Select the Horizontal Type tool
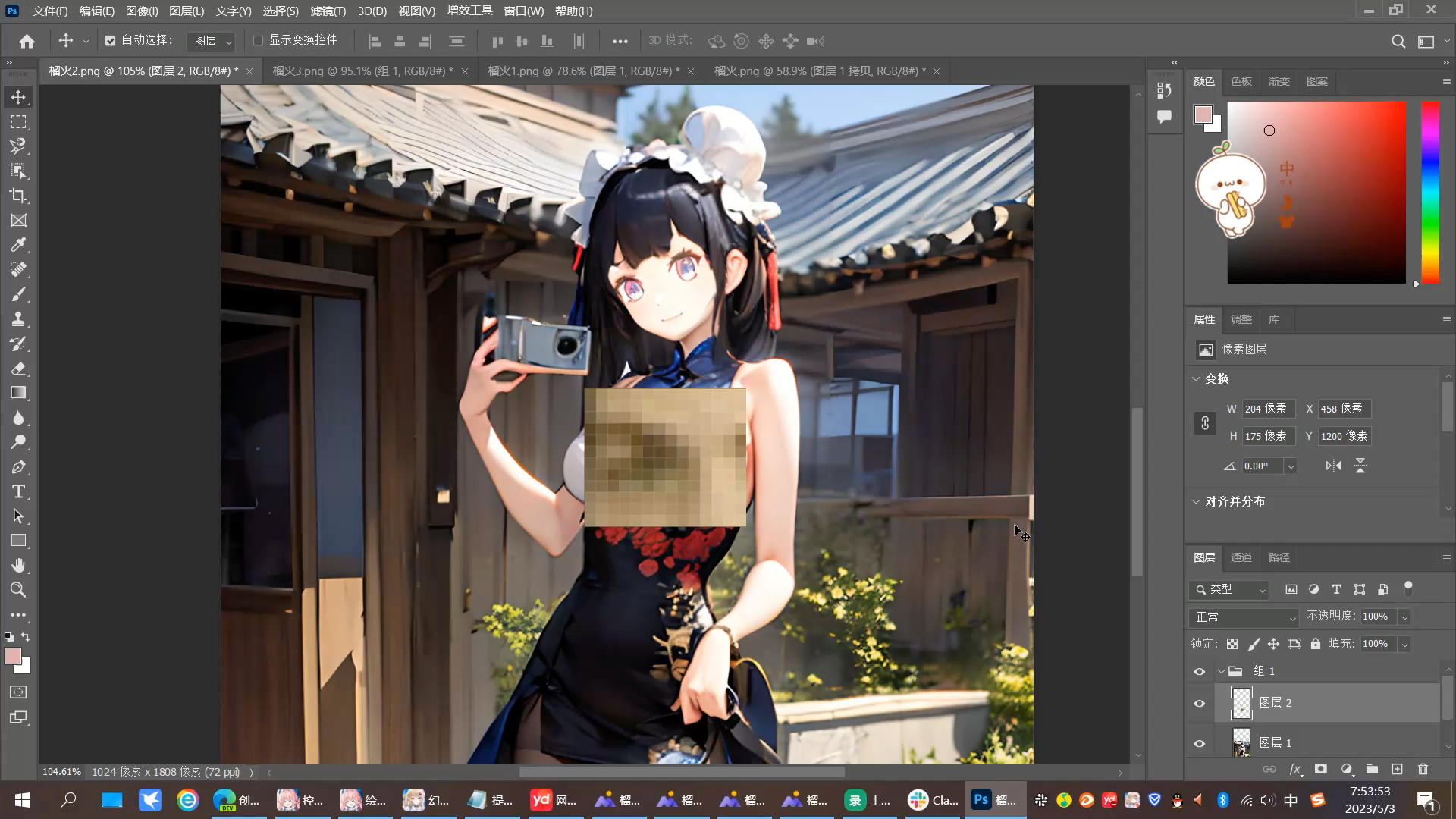This screenshot has width=1456, height=819. click(18, 491)
